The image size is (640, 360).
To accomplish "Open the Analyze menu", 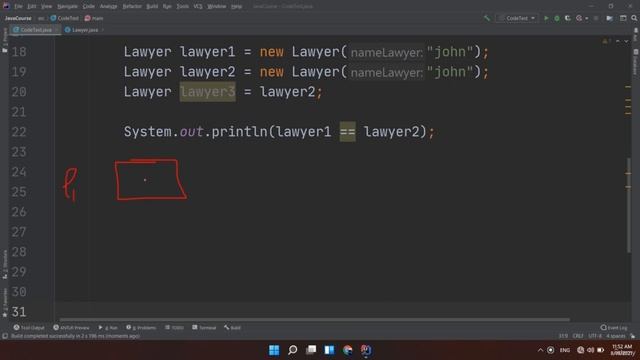I will coord(109,6).
